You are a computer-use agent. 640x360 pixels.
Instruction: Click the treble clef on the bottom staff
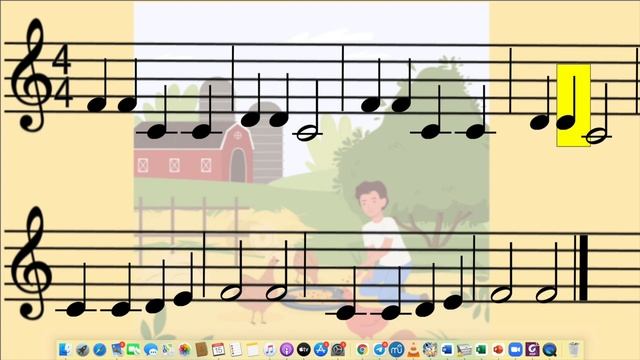pyautogui.click(x=31, y=263)
